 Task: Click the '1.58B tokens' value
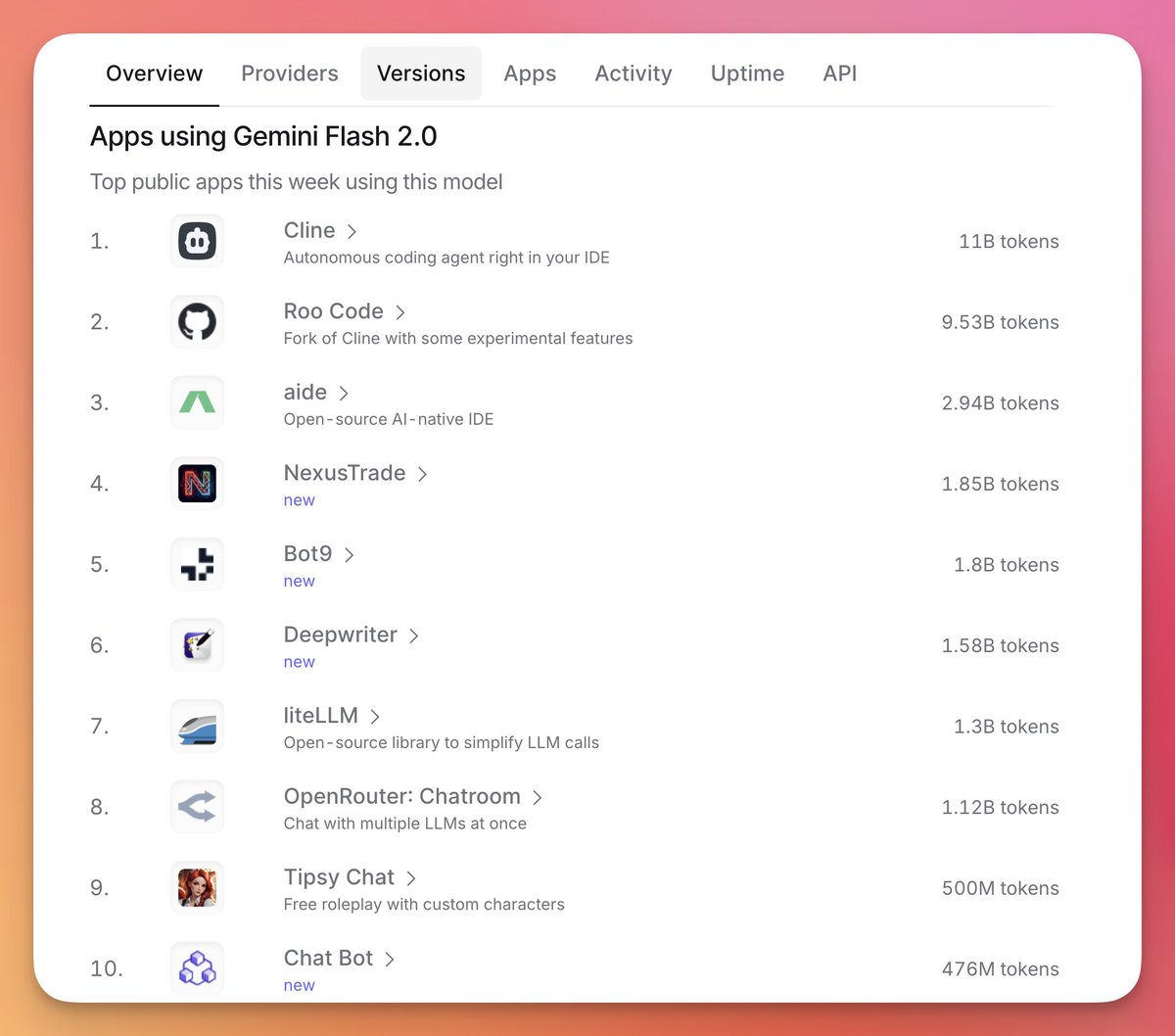1000,645
